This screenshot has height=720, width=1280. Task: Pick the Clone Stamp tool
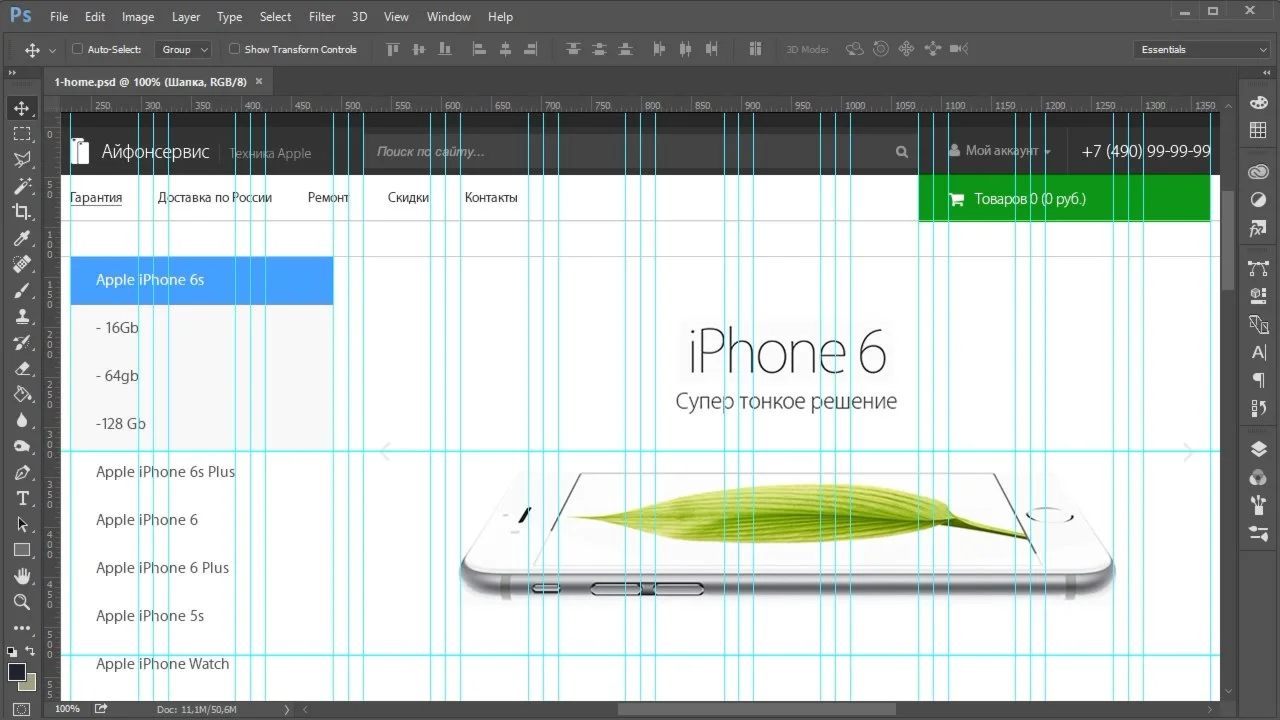[21, 316]
